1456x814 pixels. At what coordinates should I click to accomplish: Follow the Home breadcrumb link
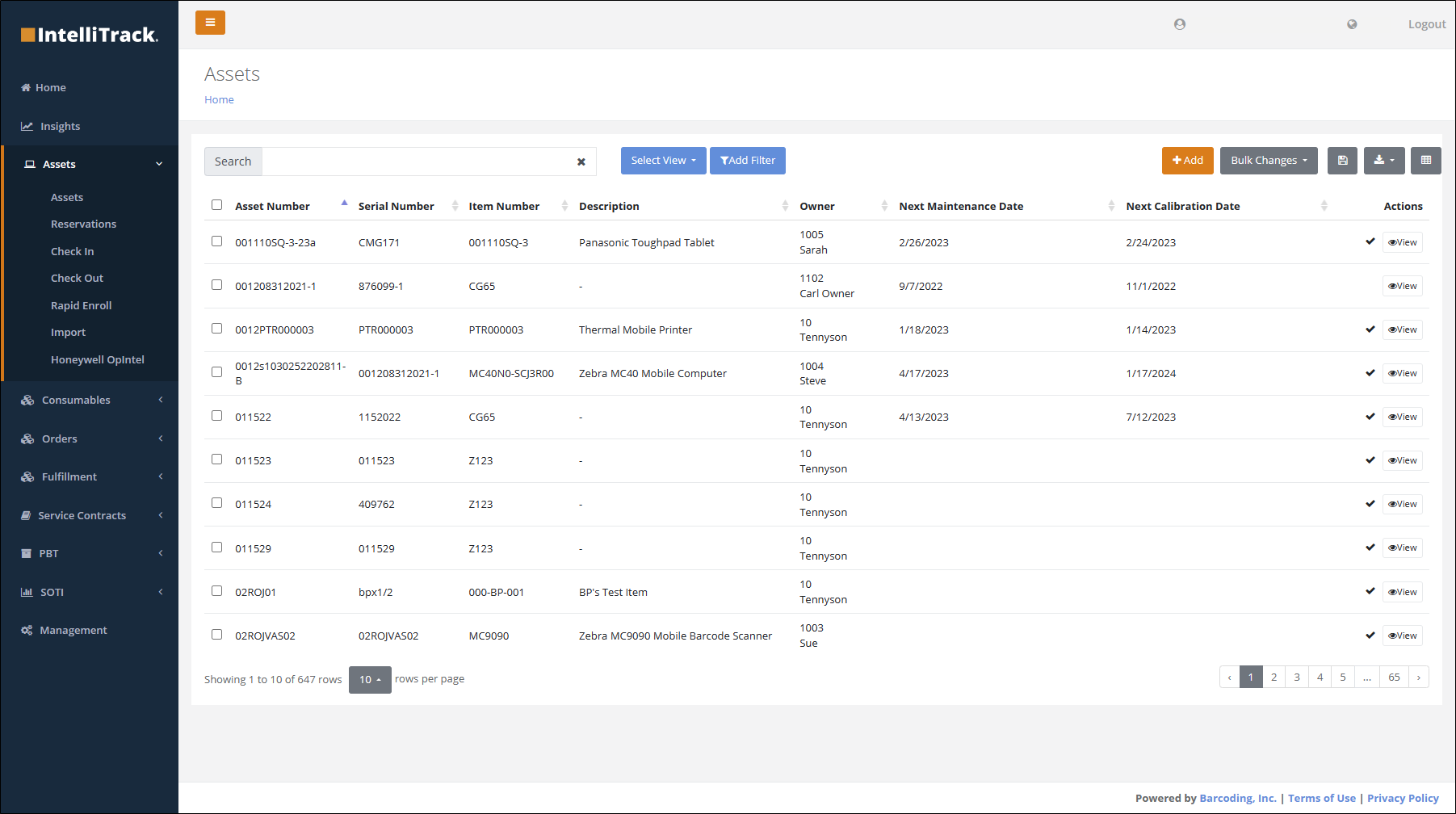pyautogui.click(x=219, y=99)
